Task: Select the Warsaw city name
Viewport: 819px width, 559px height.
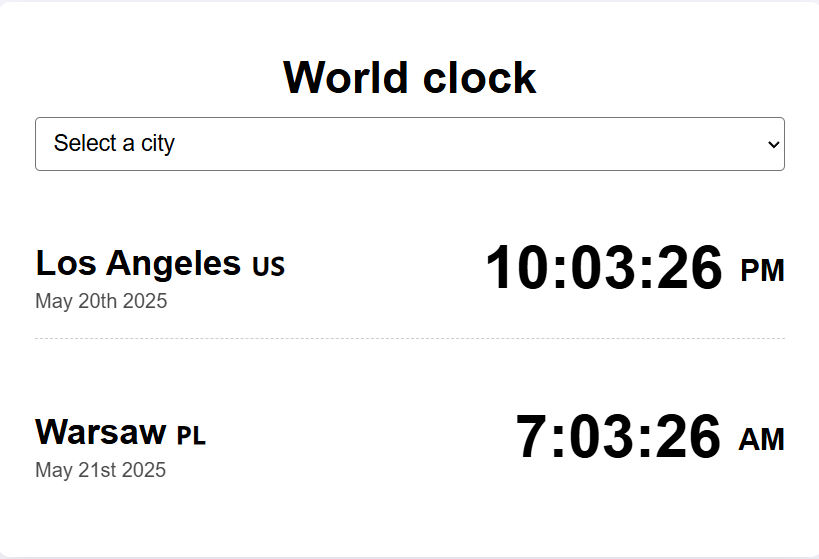Action: 100,432
